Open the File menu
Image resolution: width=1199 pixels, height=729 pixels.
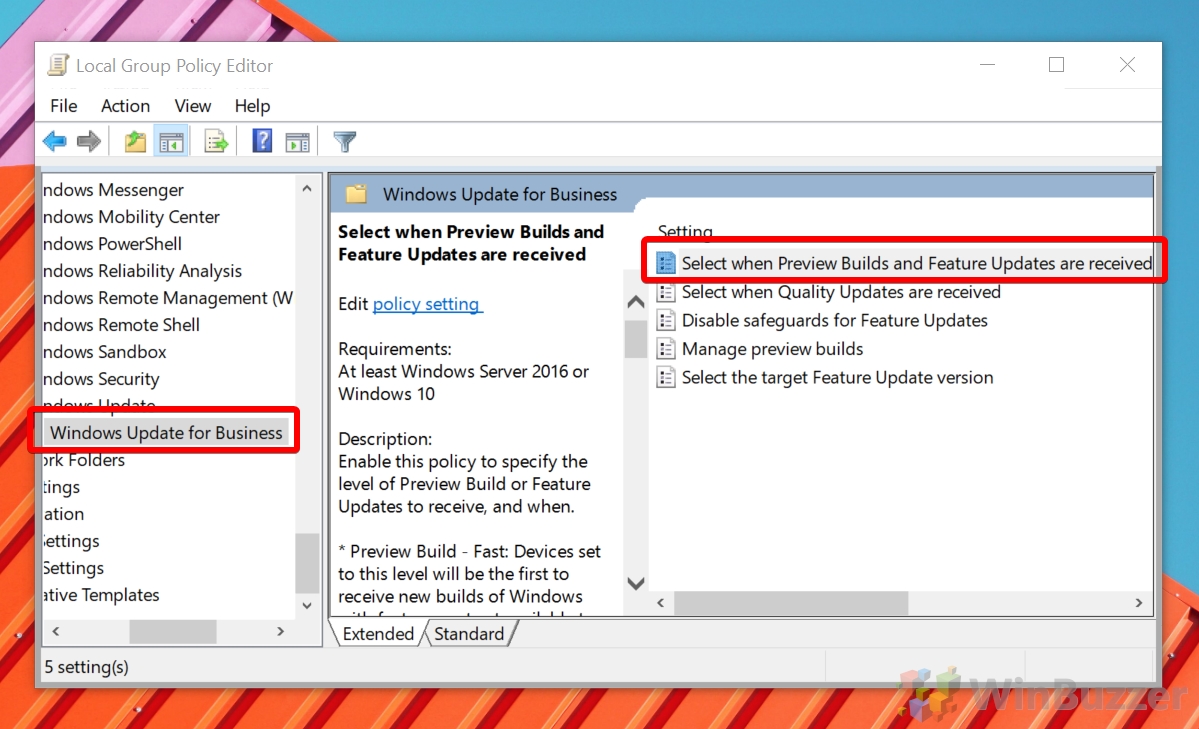[x=63, y=106]
